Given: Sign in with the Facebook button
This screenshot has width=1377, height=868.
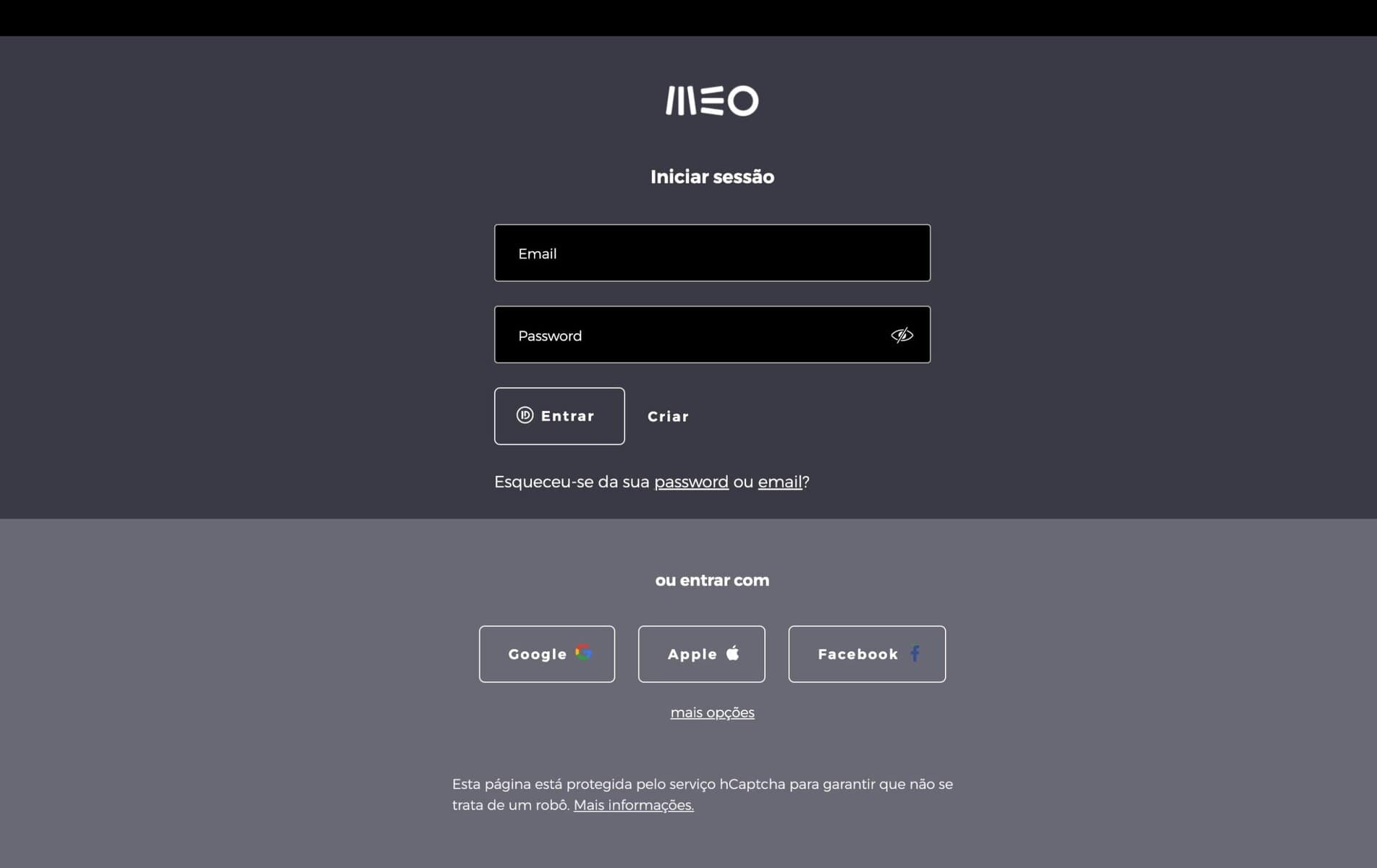Looking at the screenshot, I should (x=867, y=654).
